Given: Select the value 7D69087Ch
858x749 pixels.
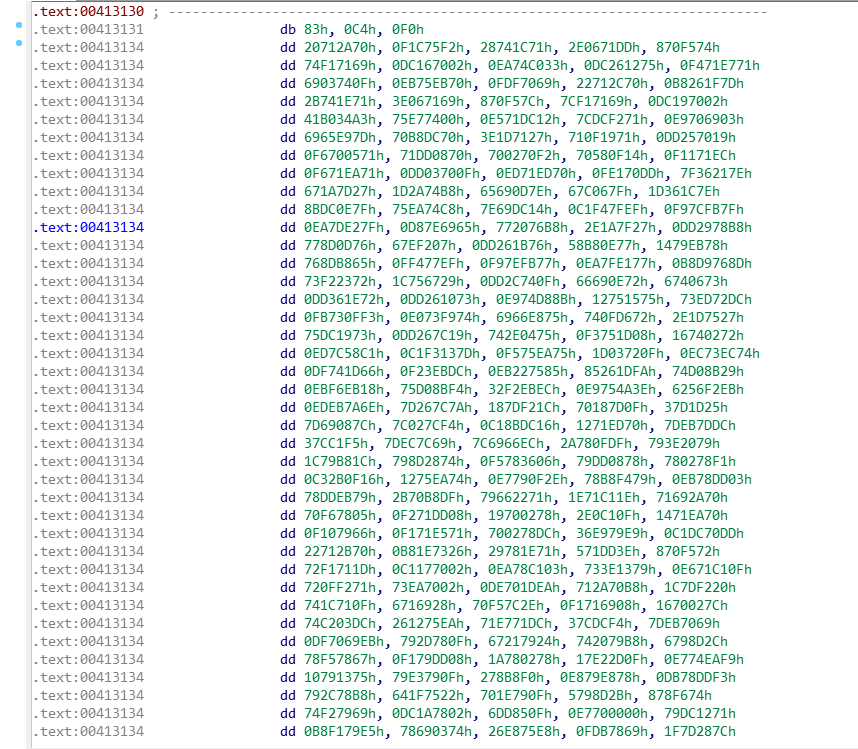Looking at the screenshot, I should pos(340,426).
